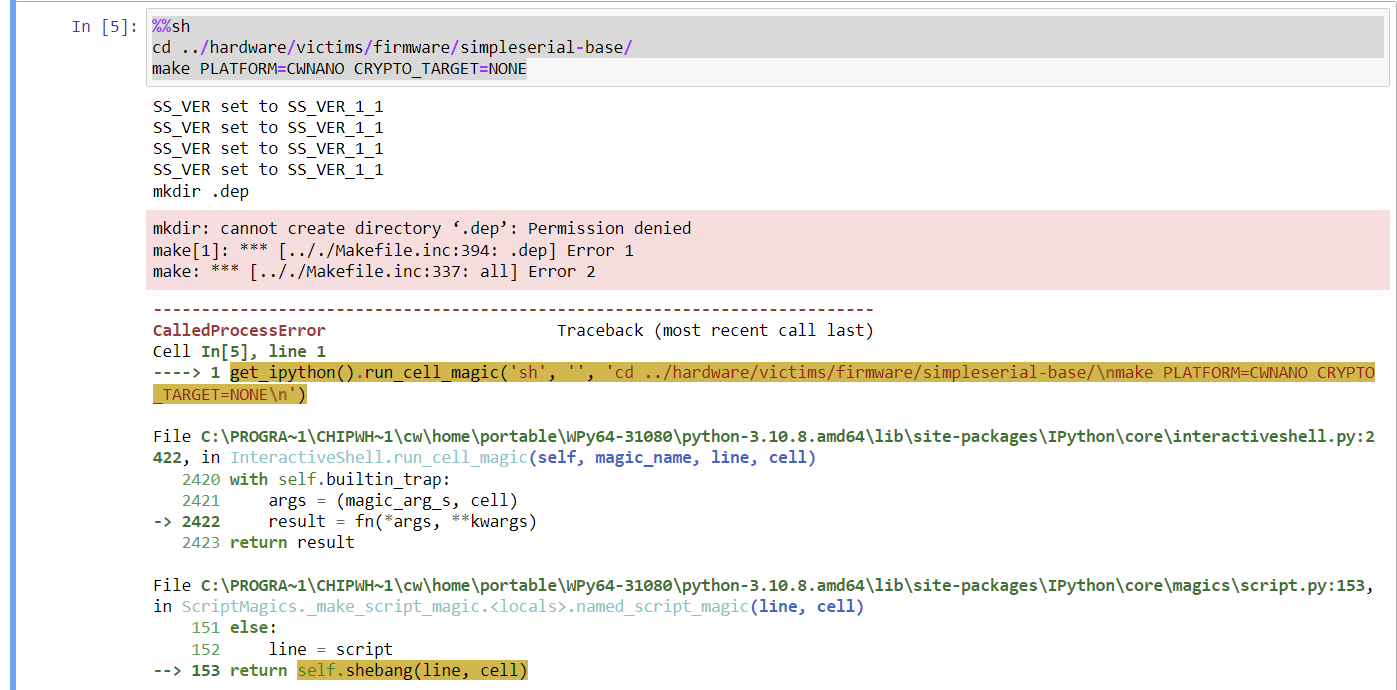Click the Makefile.inc:394 Error 1 line
The height and width of the screenshot is (690, 1397).
point(392,250)
